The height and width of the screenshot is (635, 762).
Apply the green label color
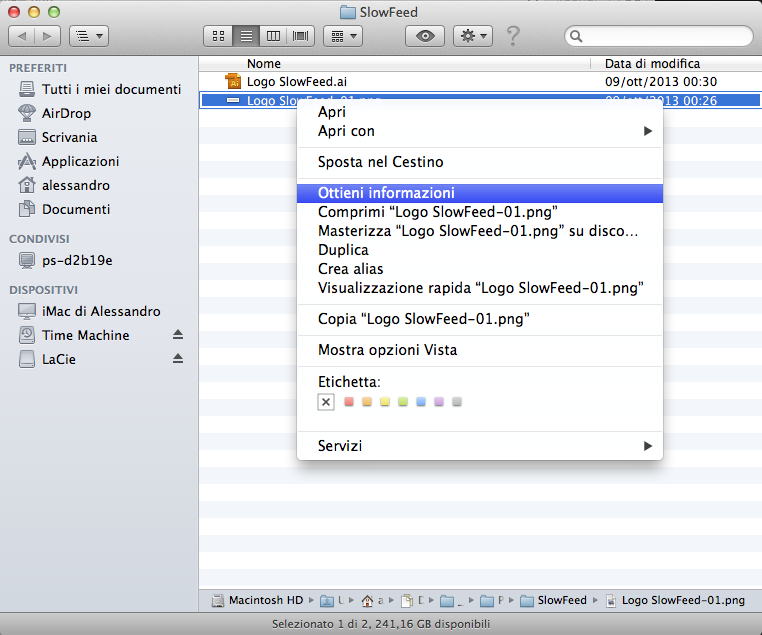(x=403, y=402)
